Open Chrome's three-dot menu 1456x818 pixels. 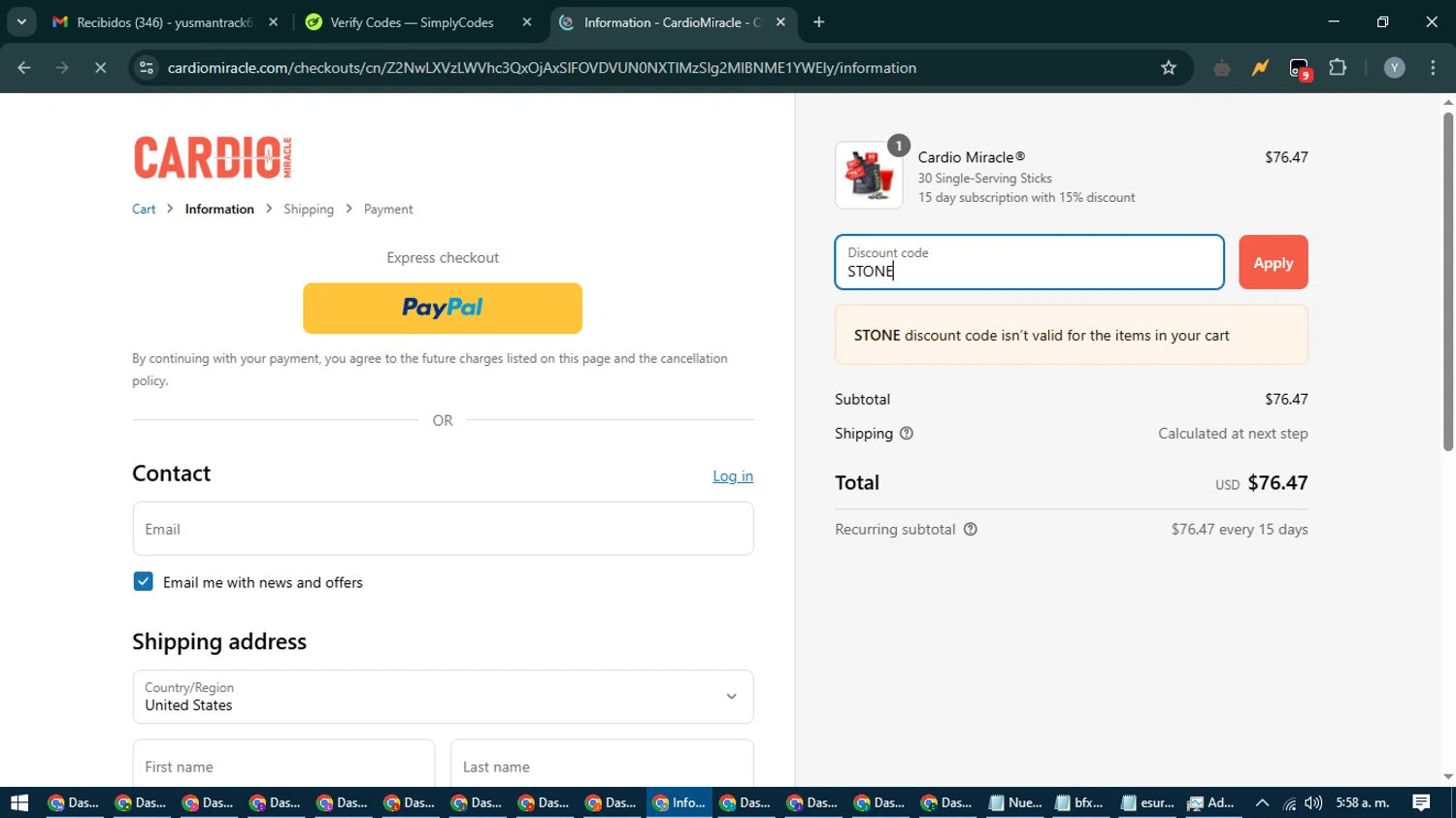1433,68
